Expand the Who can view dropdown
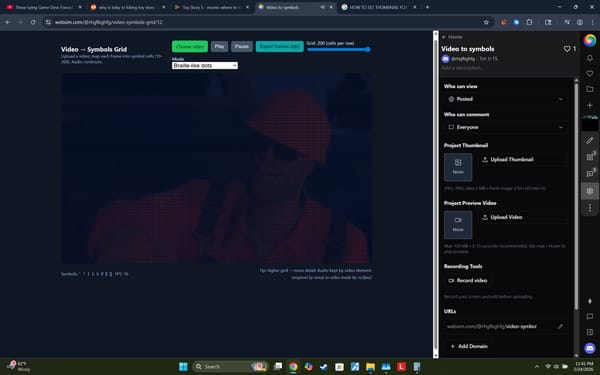The width and height of the screenshot is (600, 375). (505, 99)
